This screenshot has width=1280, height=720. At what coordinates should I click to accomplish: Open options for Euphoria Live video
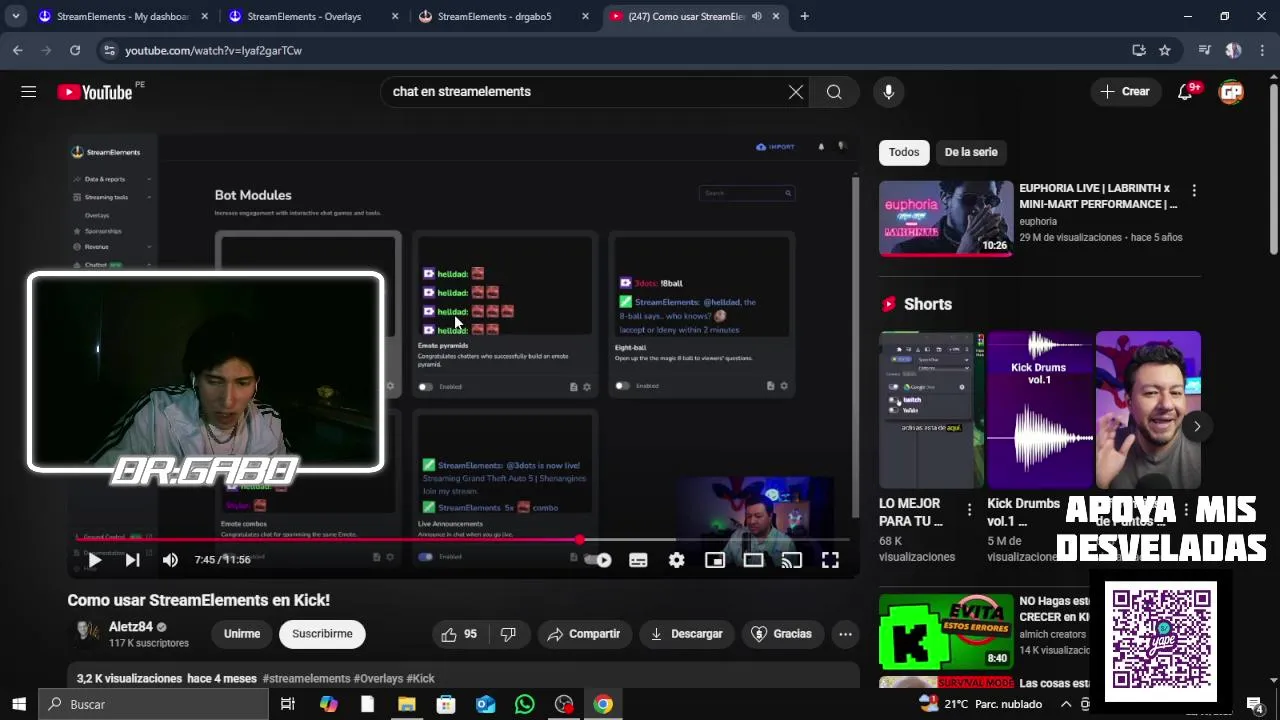click(1193, 190)
